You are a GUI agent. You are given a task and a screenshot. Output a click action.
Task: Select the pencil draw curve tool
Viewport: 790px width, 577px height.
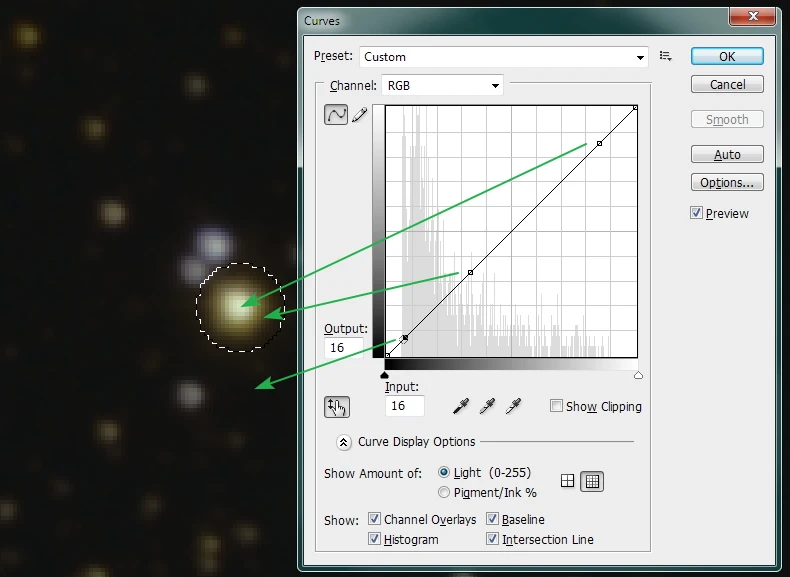point(359,115)
